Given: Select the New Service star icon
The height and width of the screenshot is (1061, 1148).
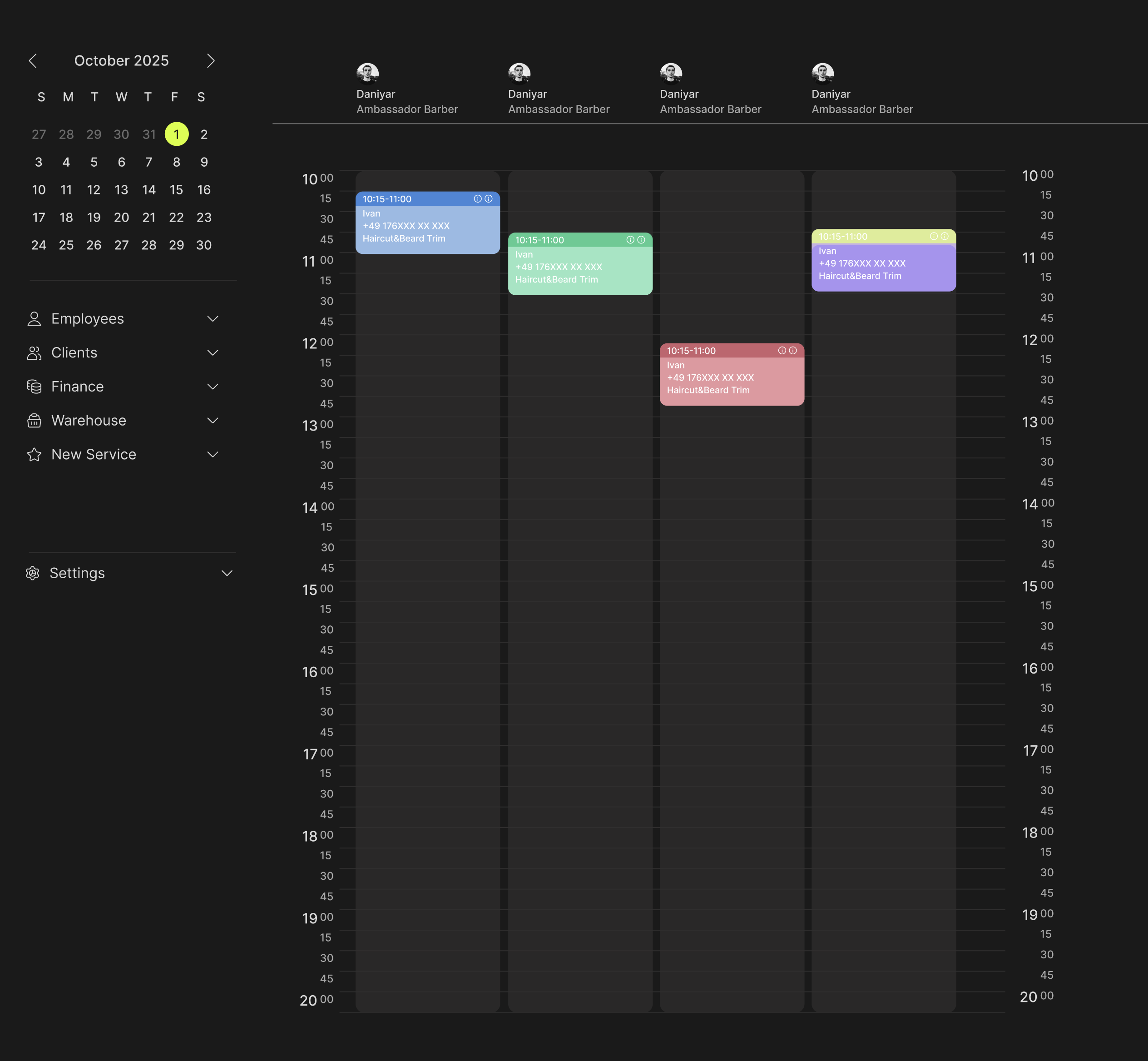Looking at the screenshot, I should (x=34, y=454).
